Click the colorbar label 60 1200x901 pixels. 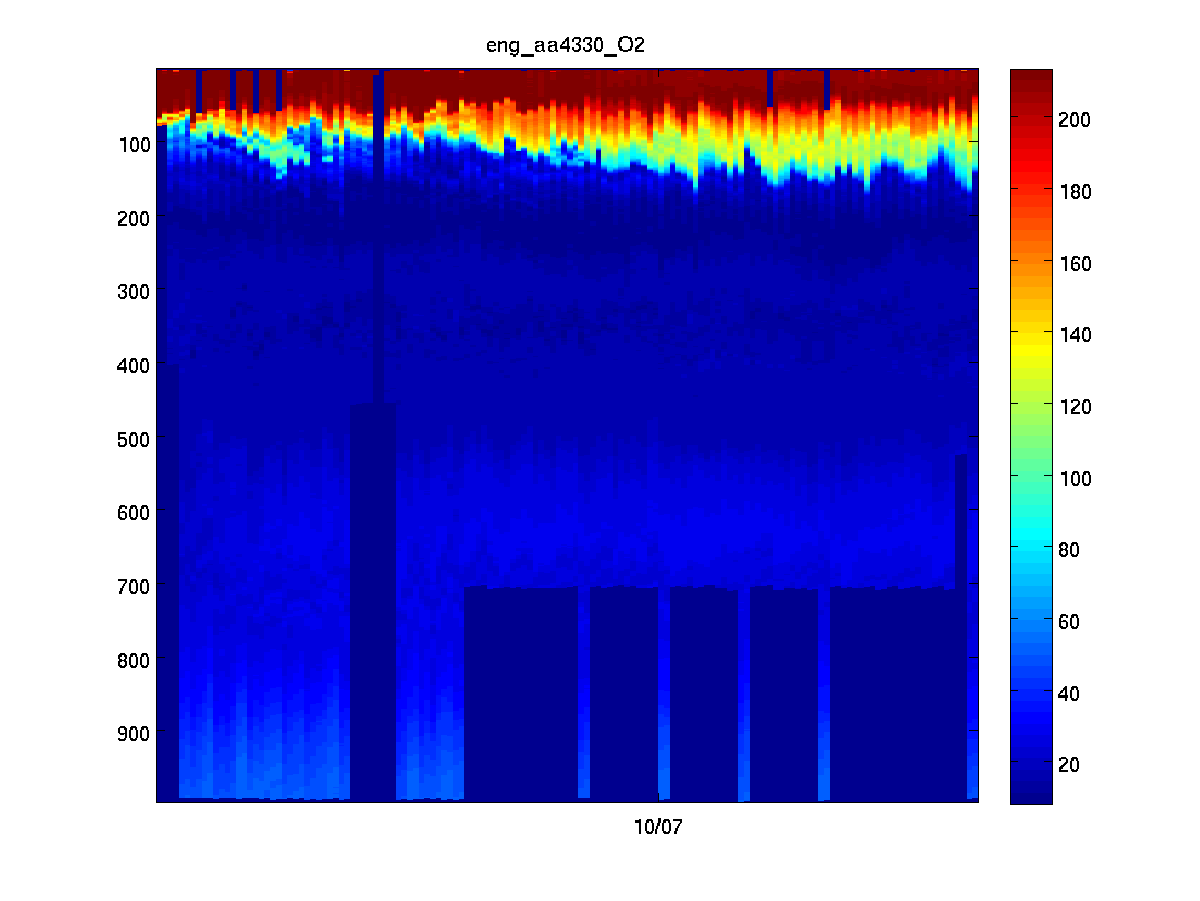click(1071, 622)
